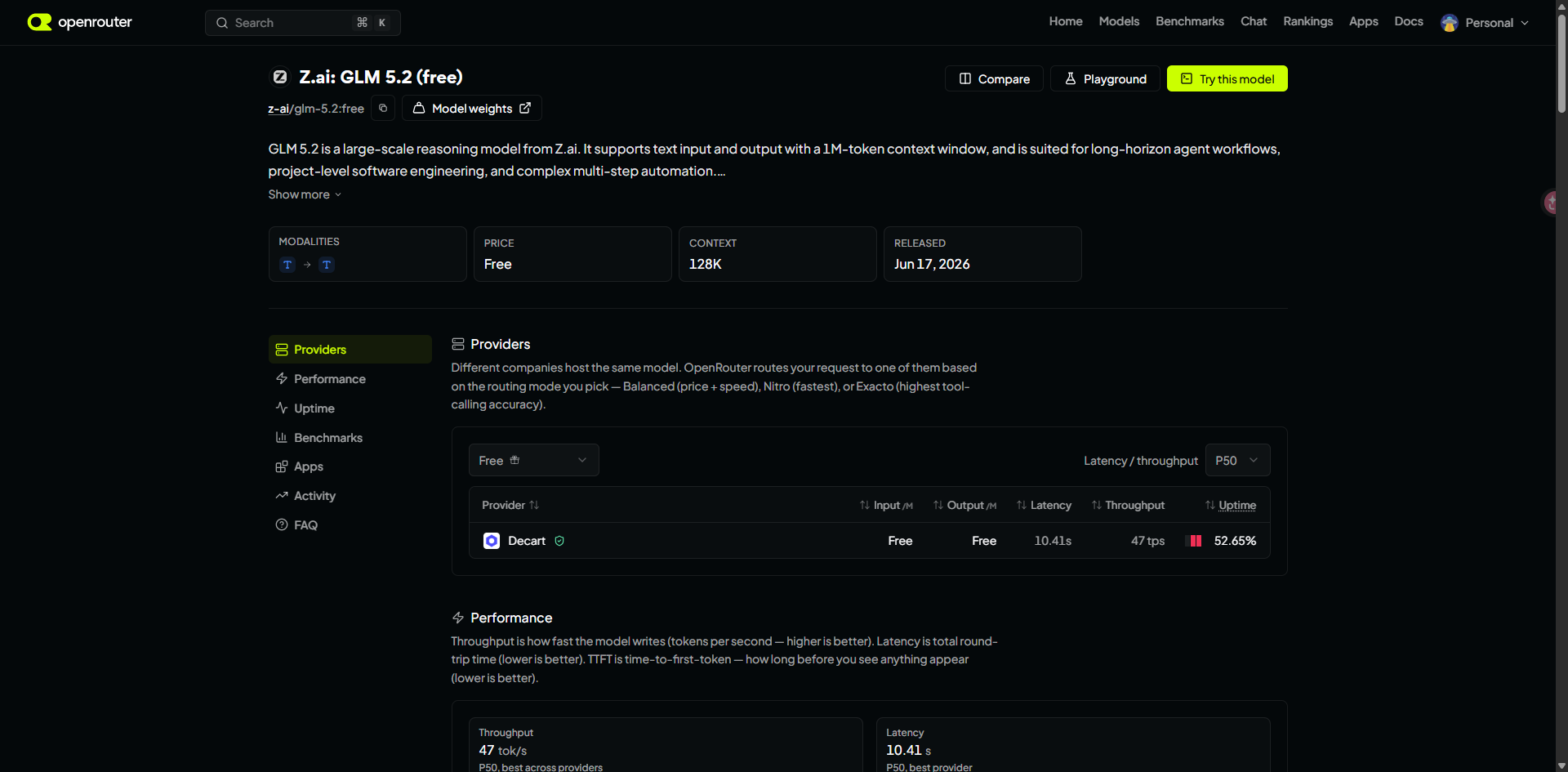1568x772 pixels.
Task: Select Performance in the left sidebar
Action: click(x=350, y=379)
